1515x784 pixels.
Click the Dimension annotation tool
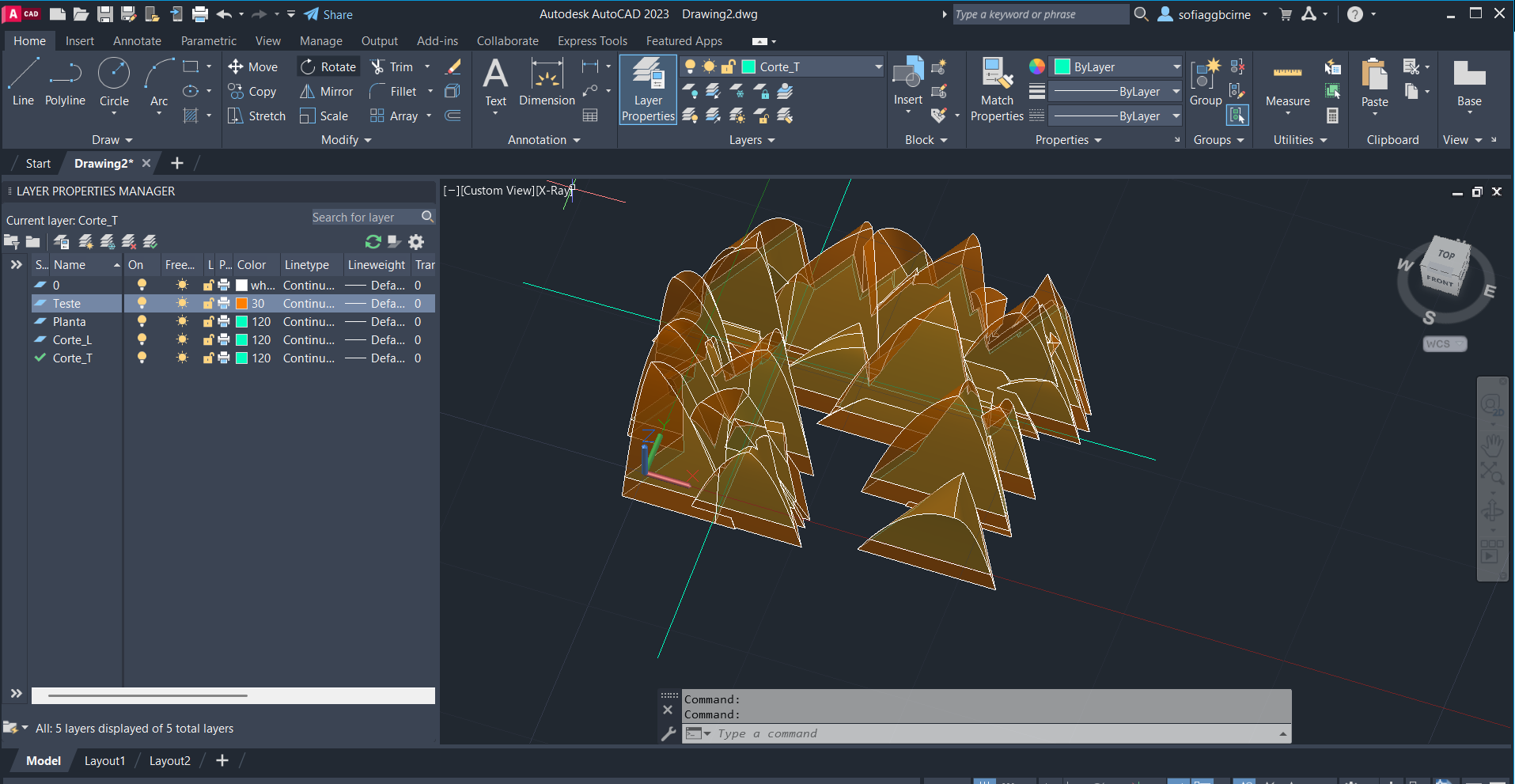click(547, 84)
